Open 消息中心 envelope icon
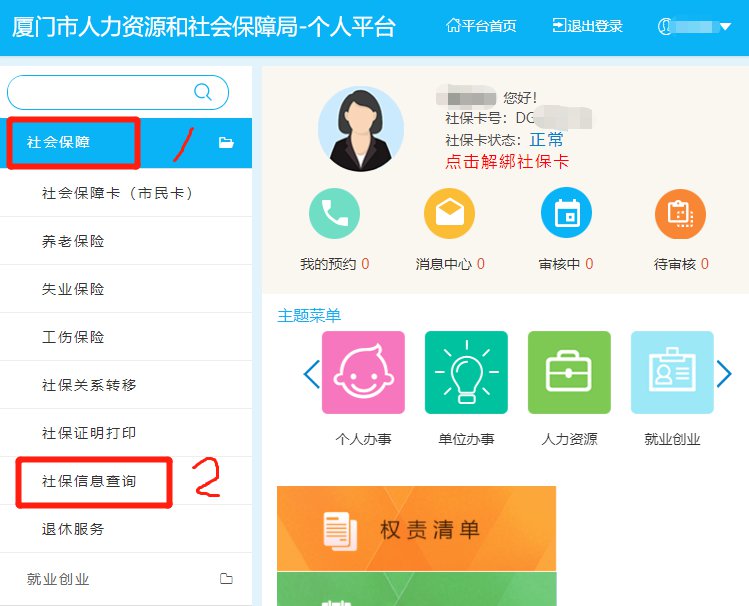Screen dimensions: 749x606 (x=449, y=213)
